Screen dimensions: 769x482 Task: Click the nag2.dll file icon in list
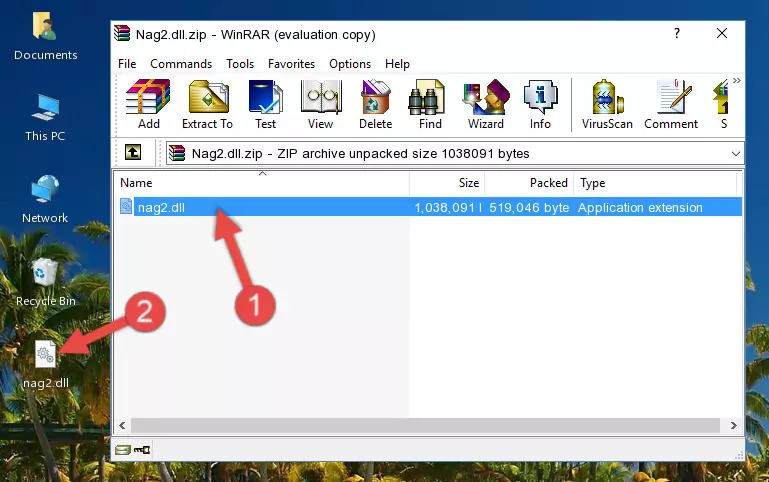126,206
